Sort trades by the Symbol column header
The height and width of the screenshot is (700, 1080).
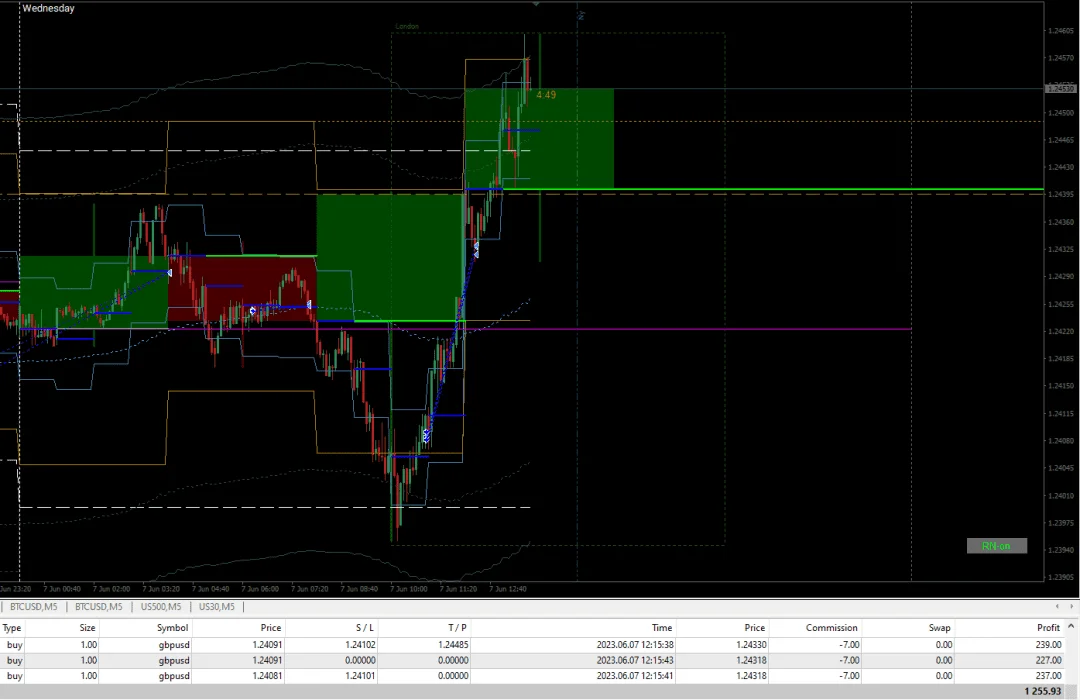[172, 628]
